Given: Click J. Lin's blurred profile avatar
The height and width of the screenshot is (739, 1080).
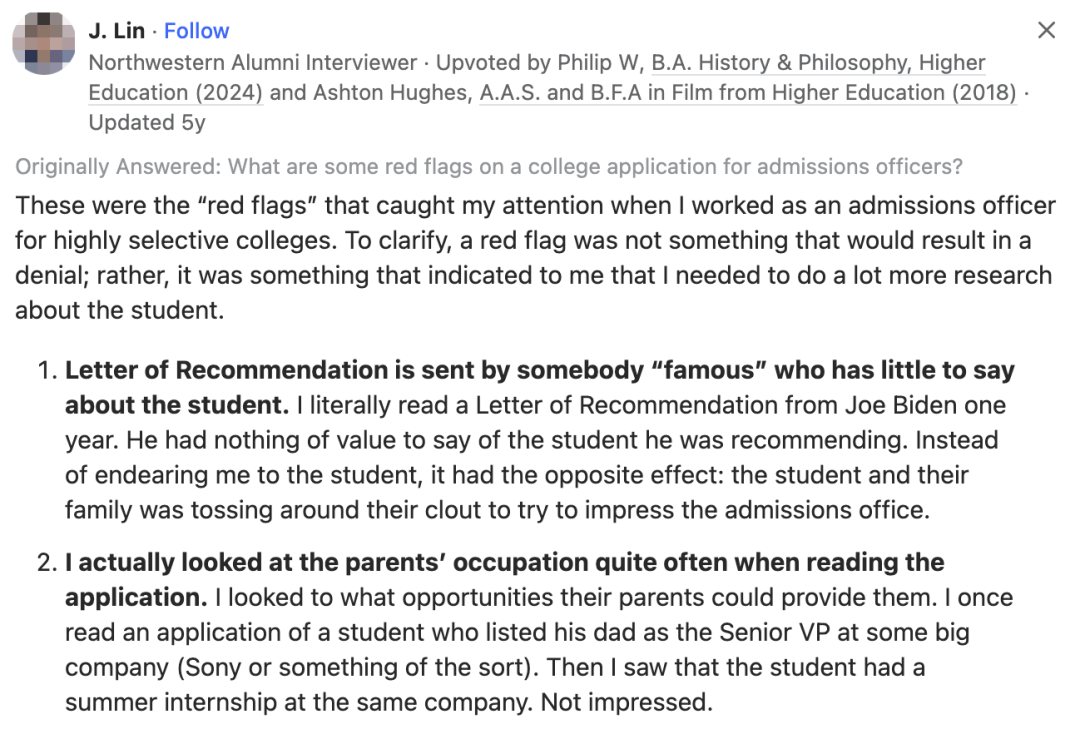Looking at the screenshot, I should pyautogui.click(x=41, y=44).
